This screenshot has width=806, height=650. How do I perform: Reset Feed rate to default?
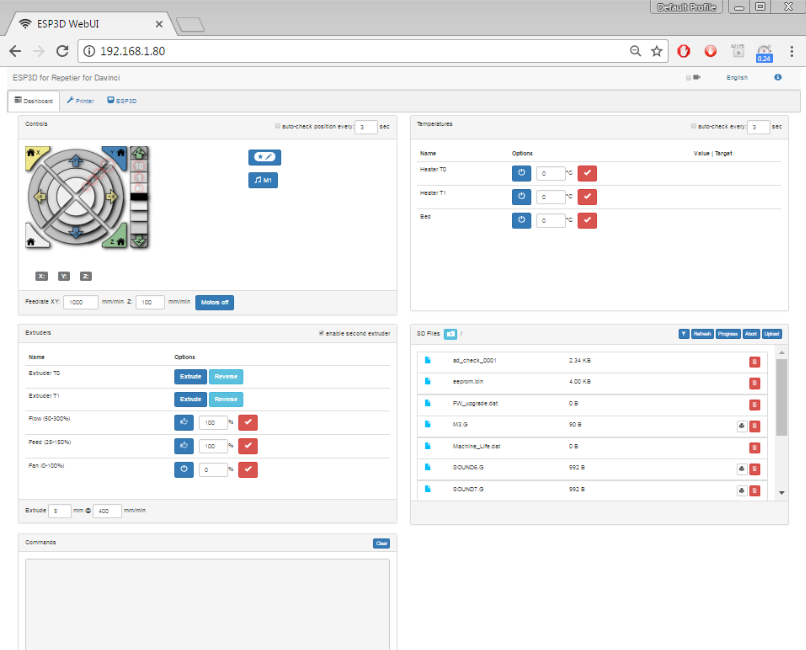tap(184, 445)
